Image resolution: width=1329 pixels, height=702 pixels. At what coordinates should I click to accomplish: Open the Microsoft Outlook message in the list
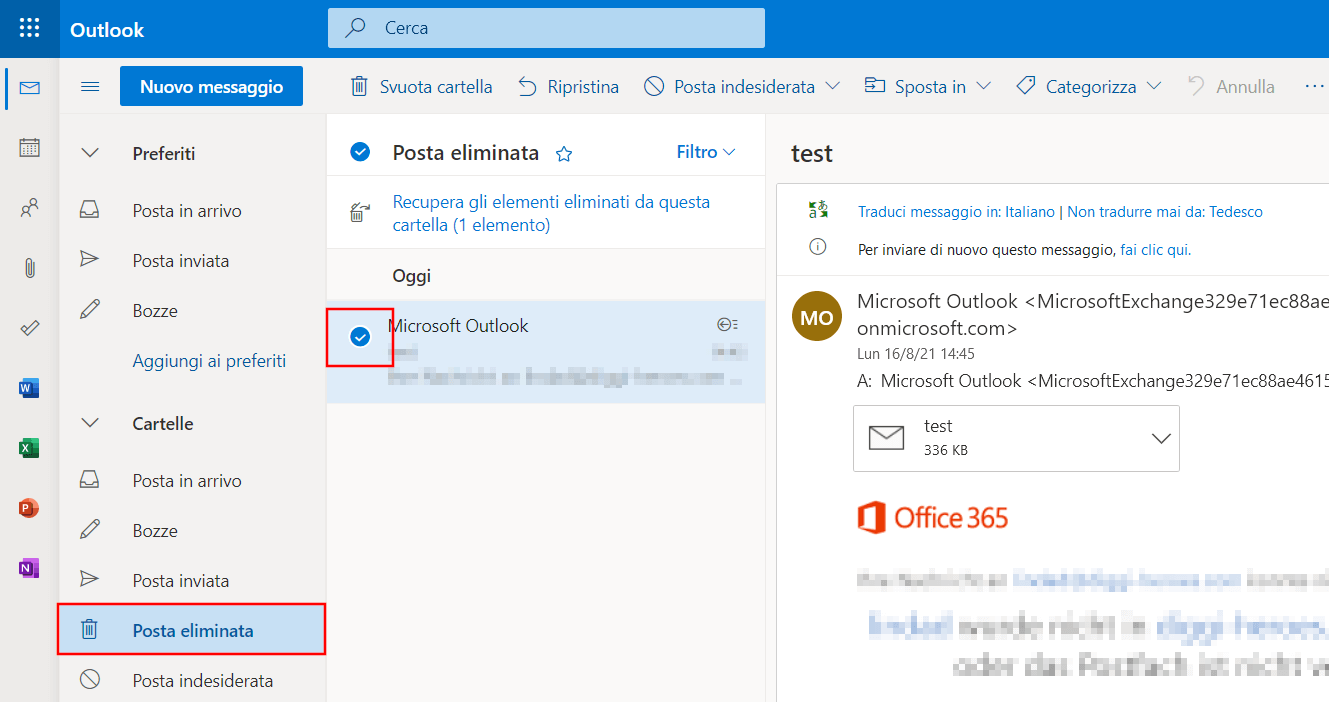point(546,352)
